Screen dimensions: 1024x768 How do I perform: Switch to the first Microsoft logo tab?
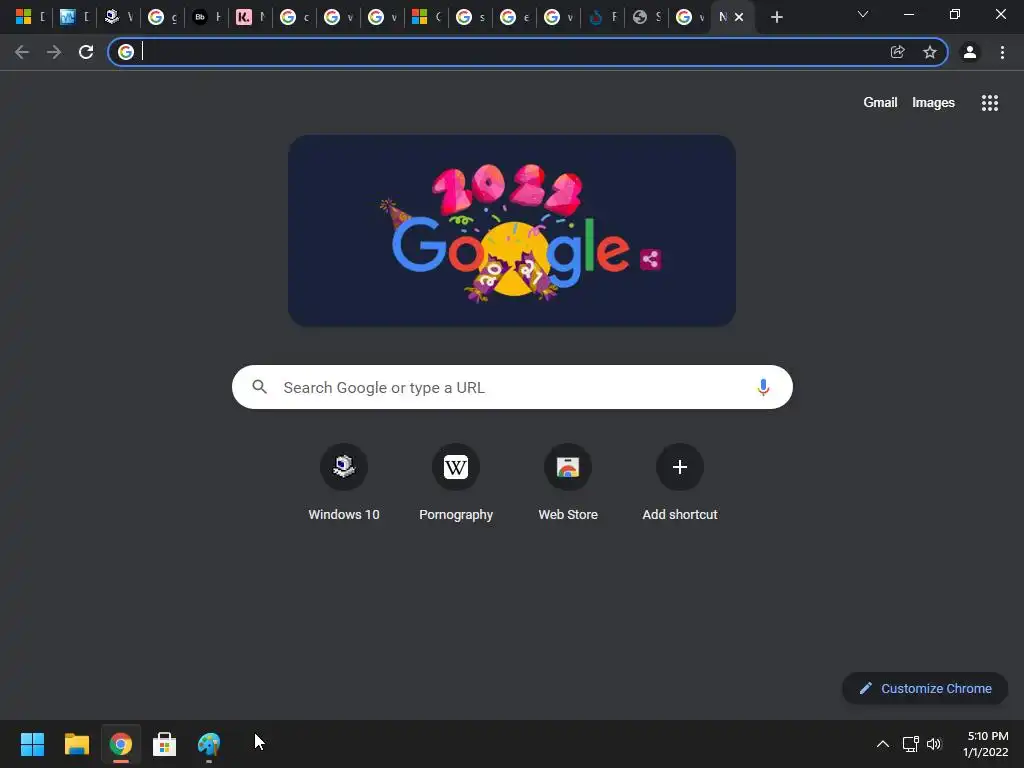point(30,17)
